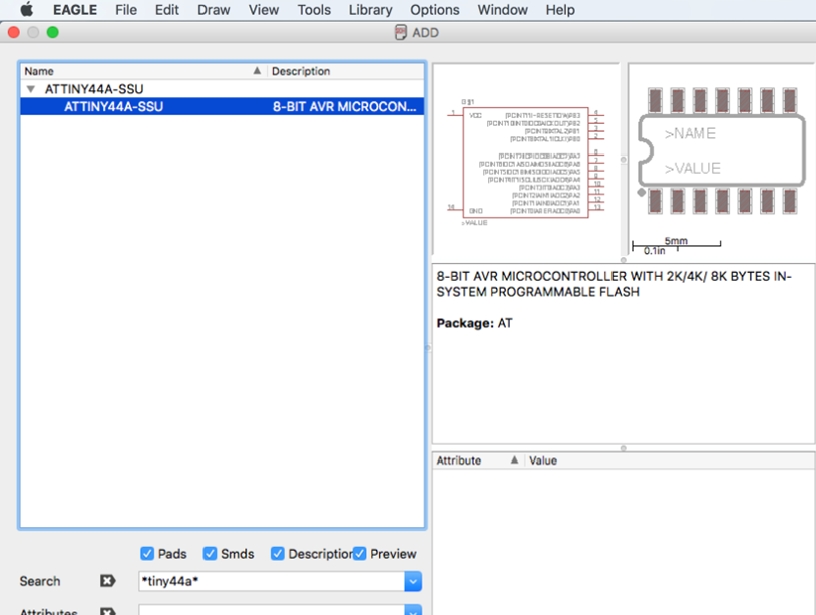Open the Edit menu

[167, 10]
